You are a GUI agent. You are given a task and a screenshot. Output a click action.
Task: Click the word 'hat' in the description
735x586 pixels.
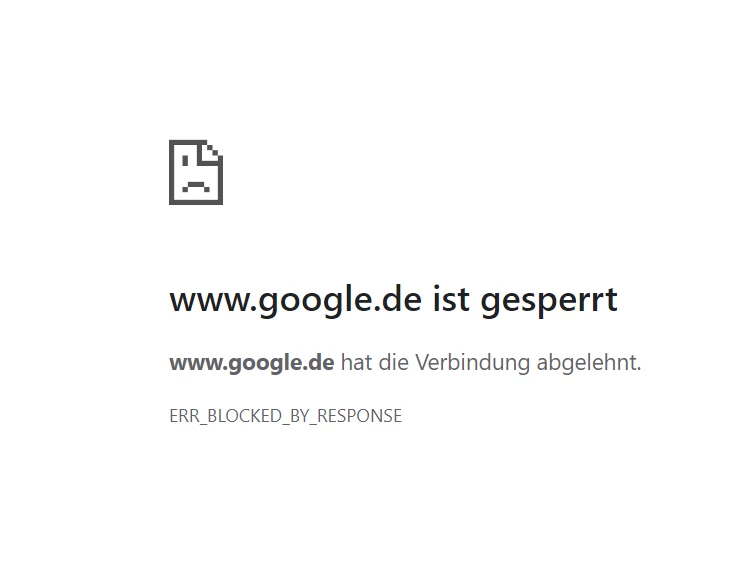(x=356, y=362)
